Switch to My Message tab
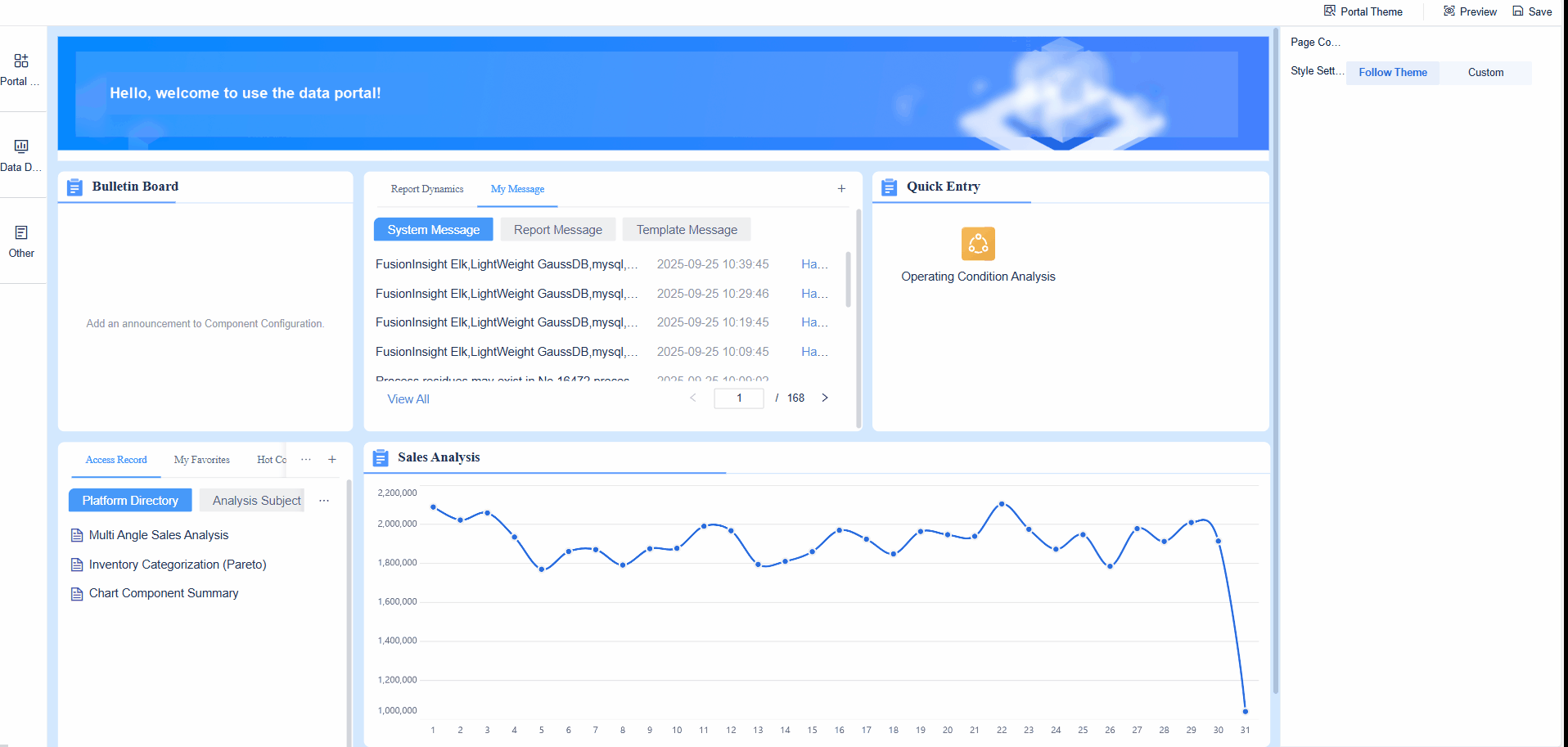1568x747 pixels. click(x=517, y=189)
